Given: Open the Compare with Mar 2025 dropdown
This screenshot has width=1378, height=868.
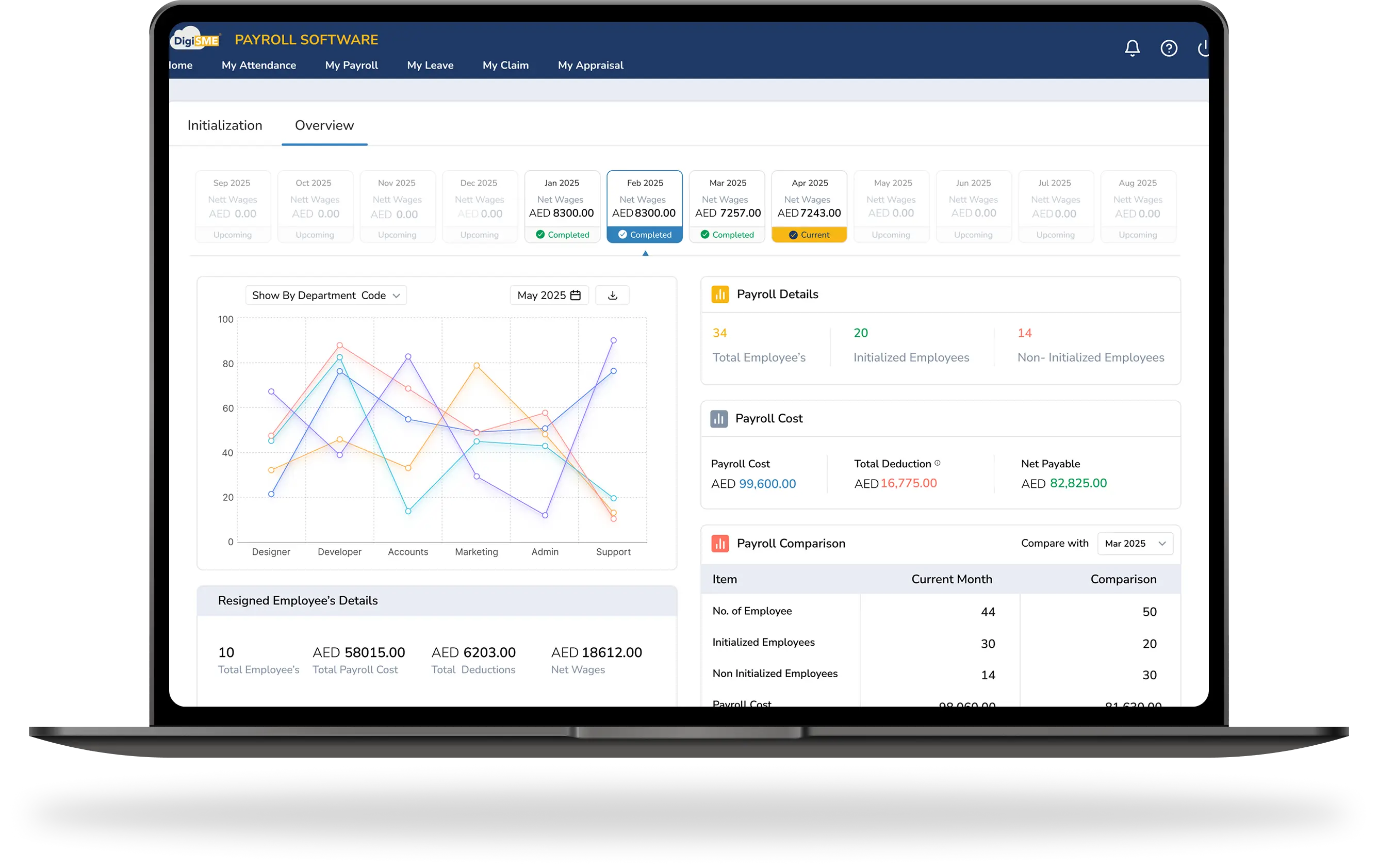Looking at the screenshot, I should [x=1135, y=543].
